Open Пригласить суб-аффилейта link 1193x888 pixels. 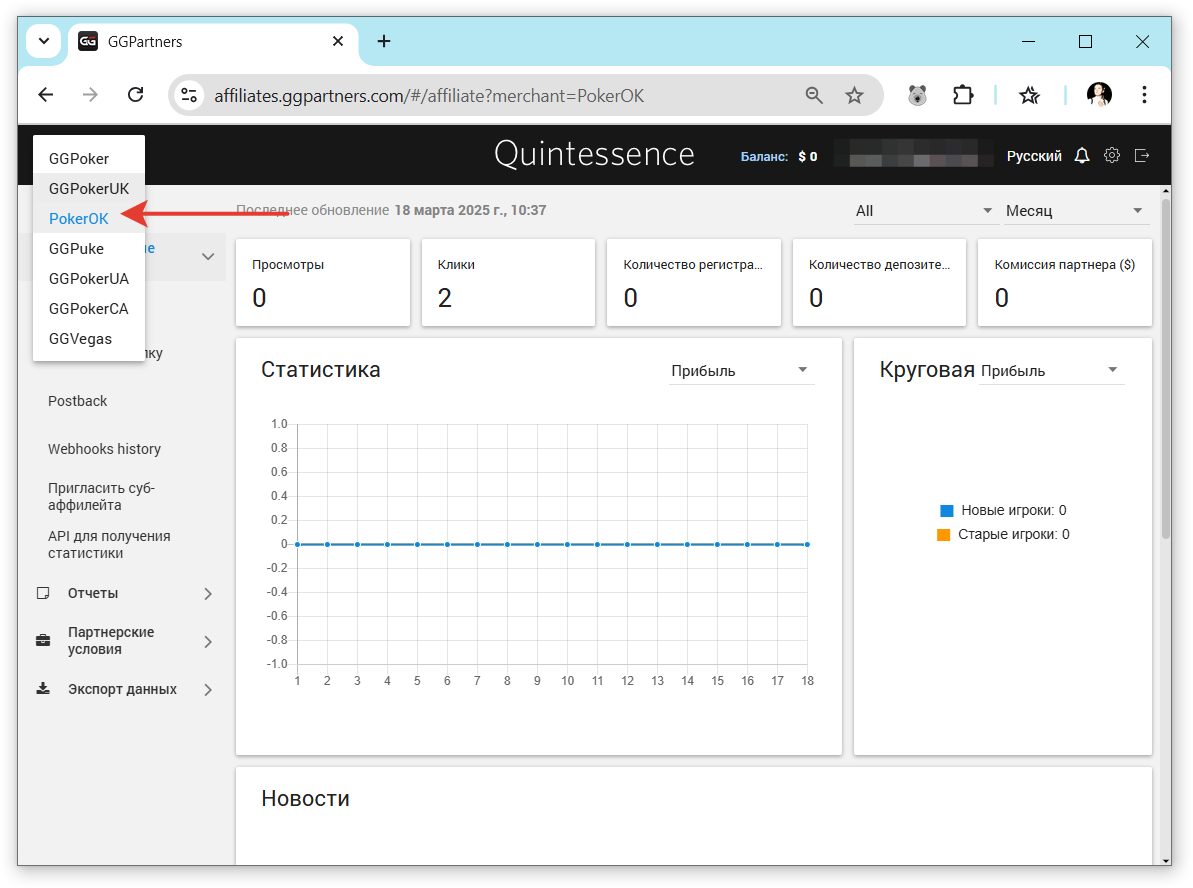coord(101,496)
